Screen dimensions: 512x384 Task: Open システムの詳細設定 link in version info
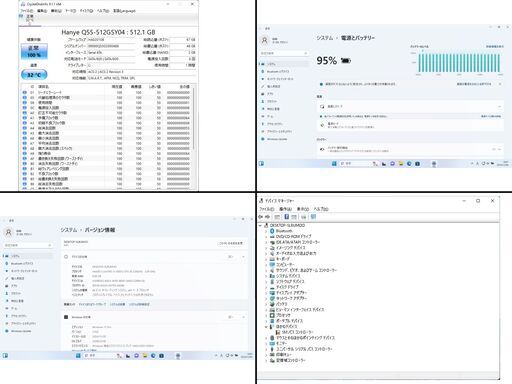[139, 304]
